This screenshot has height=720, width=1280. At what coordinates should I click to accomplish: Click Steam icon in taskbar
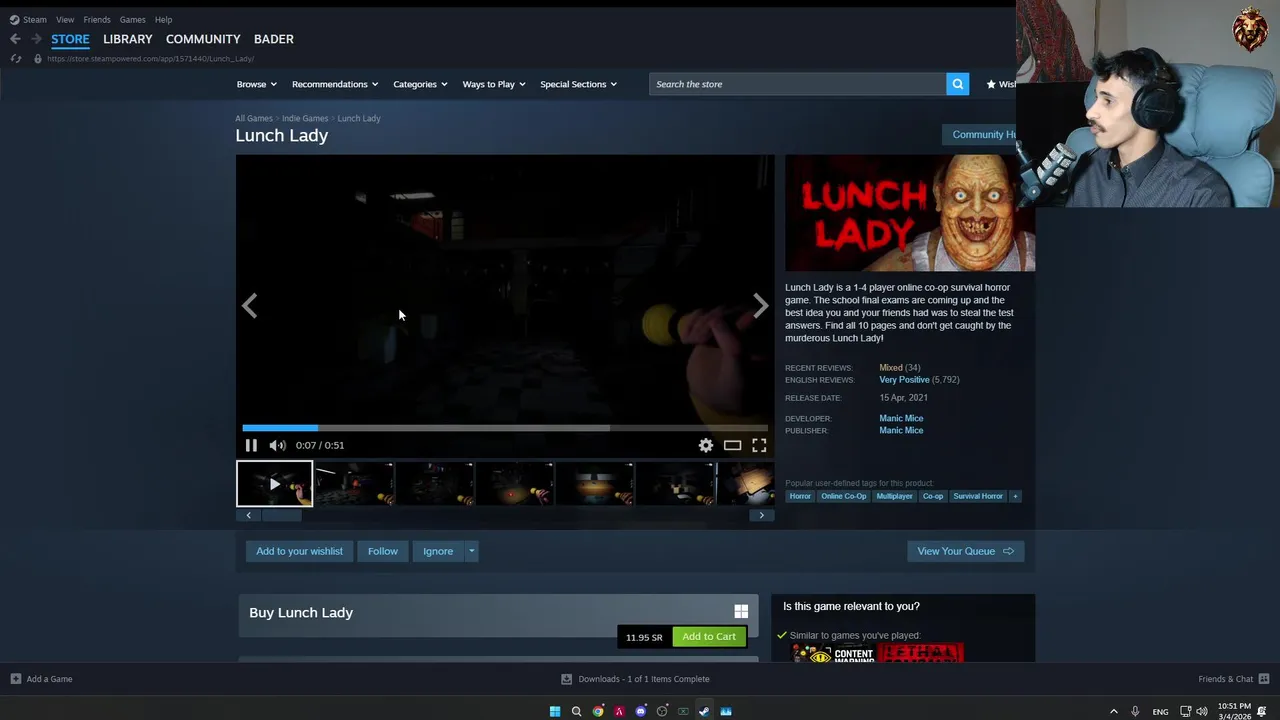pyautogui.click(x=704, y=711)
